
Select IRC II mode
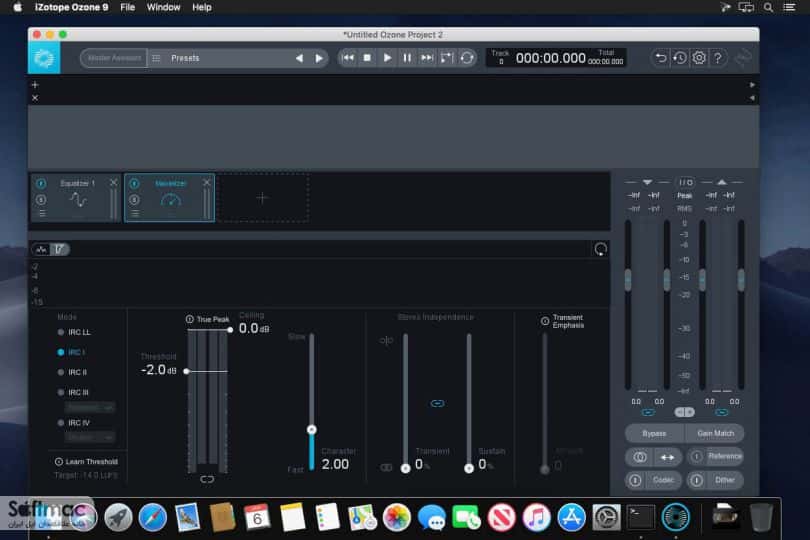[72, 373]
